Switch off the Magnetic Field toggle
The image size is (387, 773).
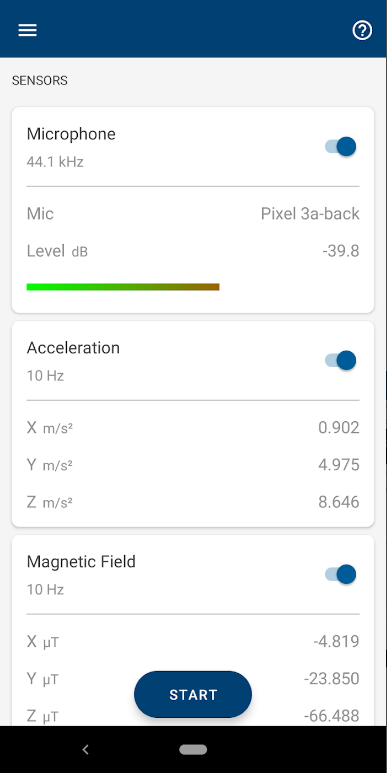tap(341, 574)
